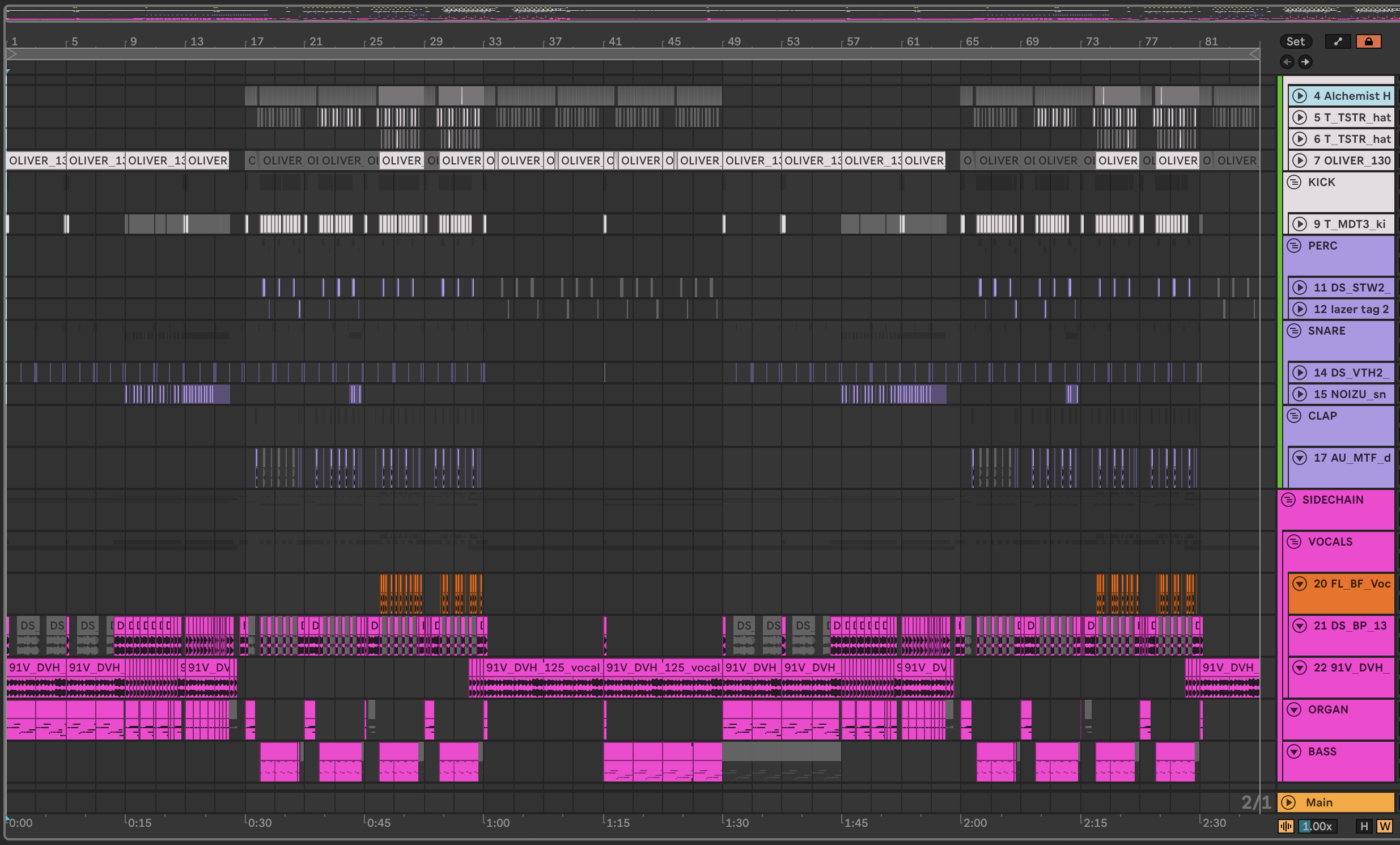Screen dimensions: 1400x845
Task: Adjust the 1.00x zoom value field
Action: click(1317, 826)
